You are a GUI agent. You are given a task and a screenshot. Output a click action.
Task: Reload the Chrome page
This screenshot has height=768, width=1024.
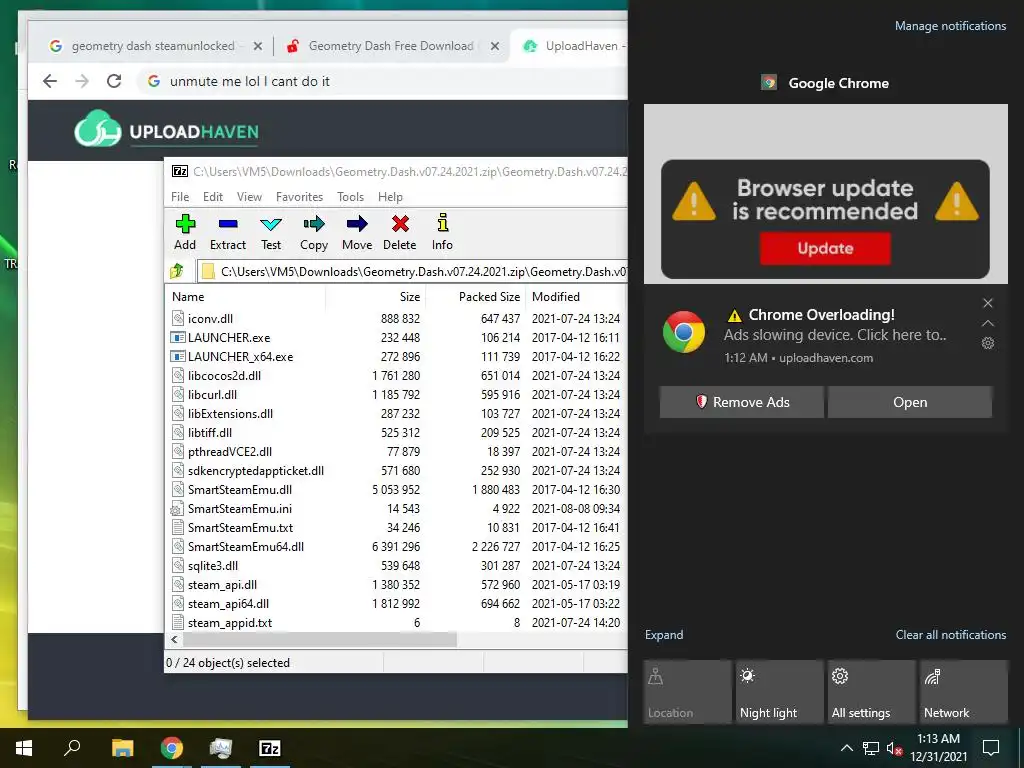[114, 81]
